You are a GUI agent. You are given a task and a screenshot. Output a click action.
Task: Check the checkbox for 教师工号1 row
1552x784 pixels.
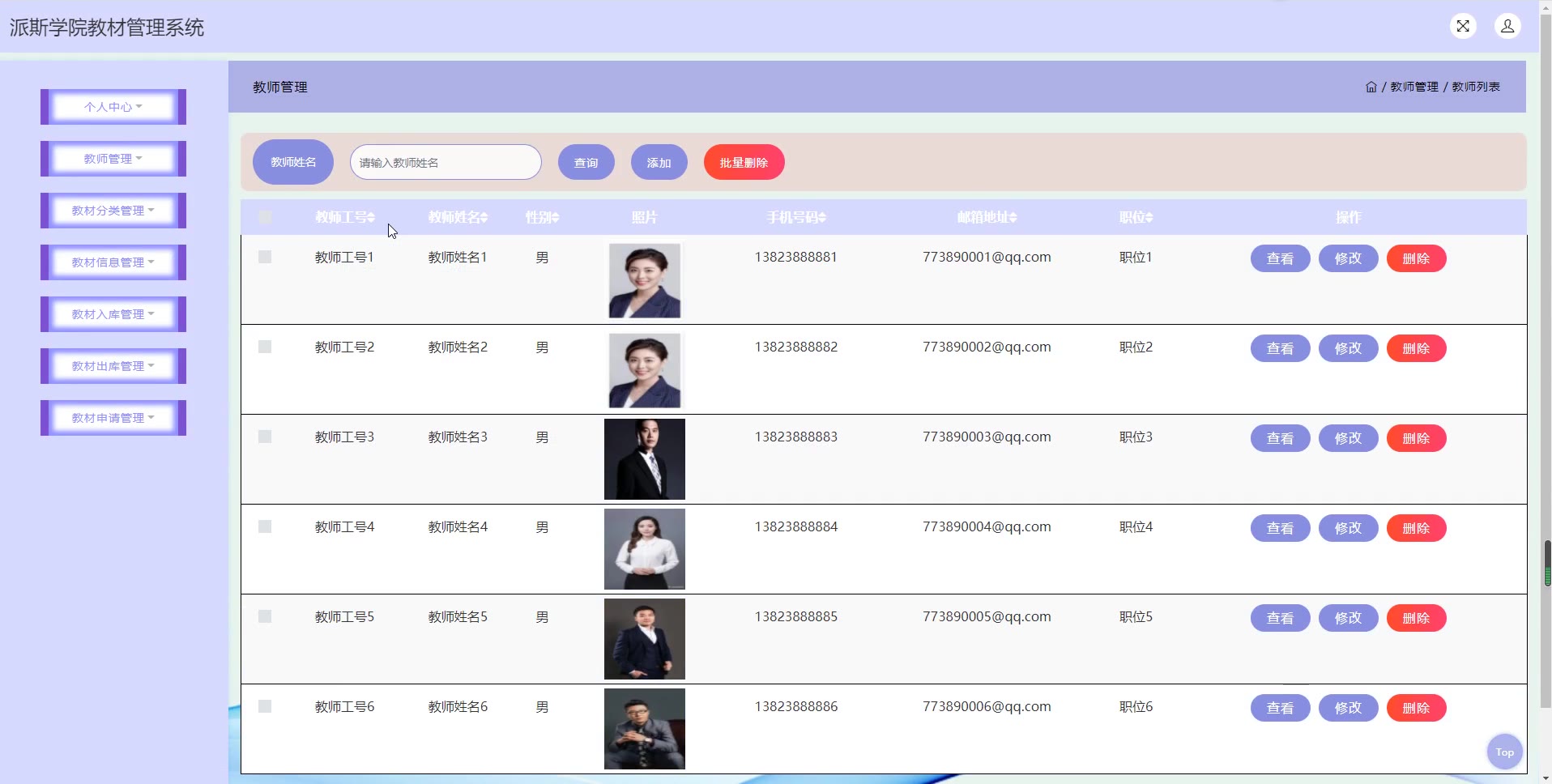(x=265, y=257)
